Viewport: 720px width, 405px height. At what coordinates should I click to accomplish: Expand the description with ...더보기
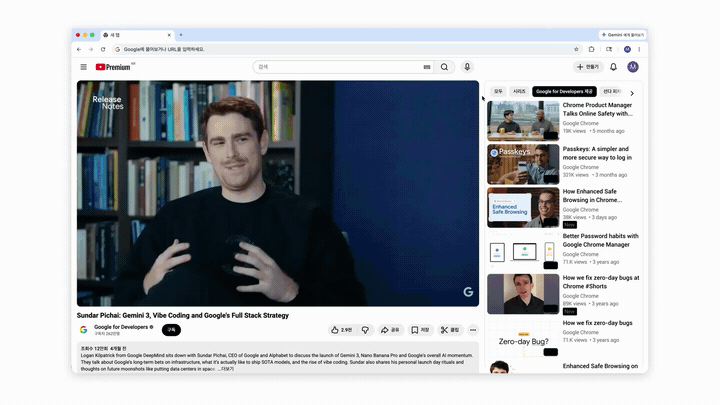point(225,369)
